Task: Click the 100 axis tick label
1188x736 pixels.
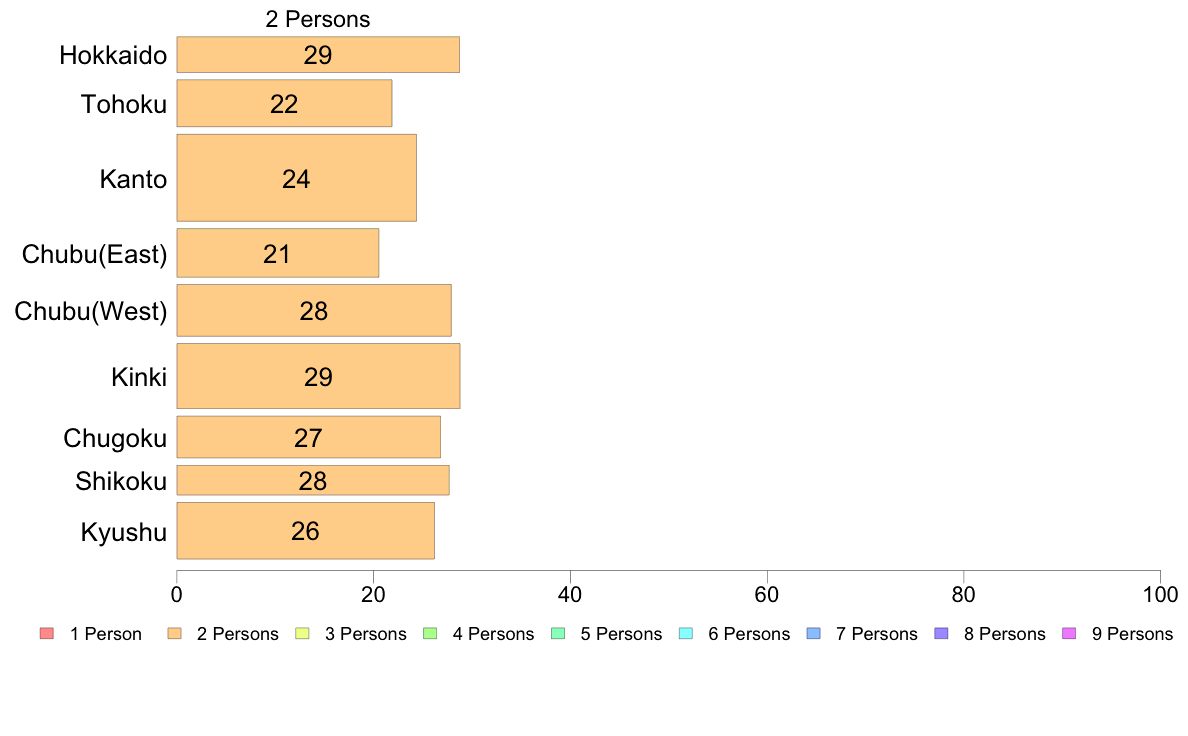Action: point(1160,594)
